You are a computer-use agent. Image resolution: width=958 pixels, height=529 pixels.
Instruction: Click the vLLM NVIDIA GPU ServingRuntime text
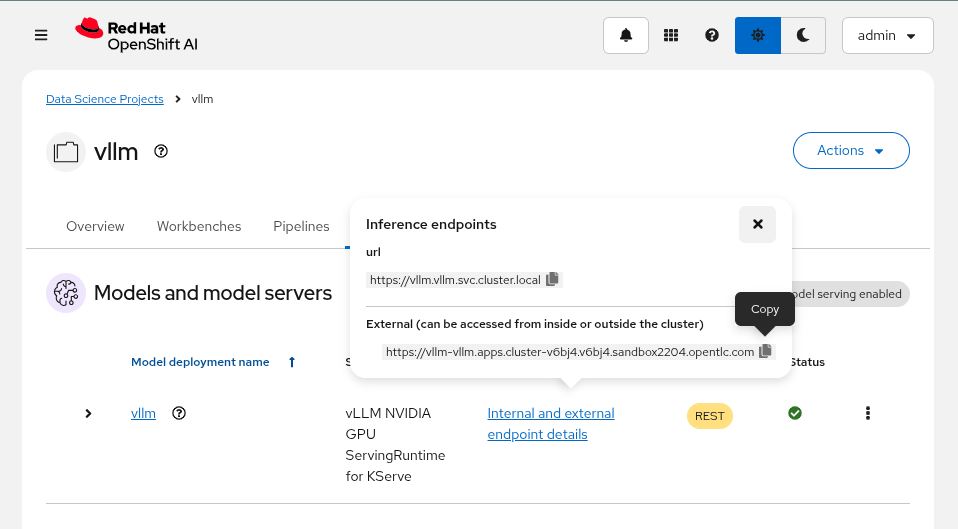point(395,445)
